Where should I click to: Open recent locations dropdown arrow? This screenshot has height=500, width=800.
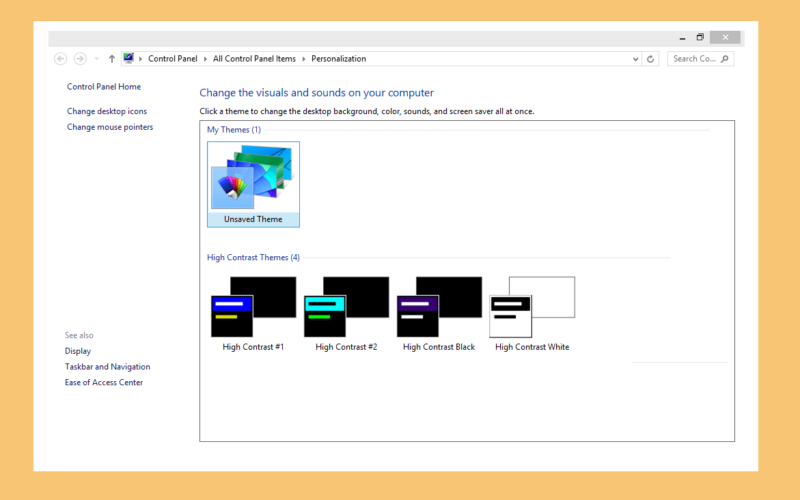[x=96, y=59]
